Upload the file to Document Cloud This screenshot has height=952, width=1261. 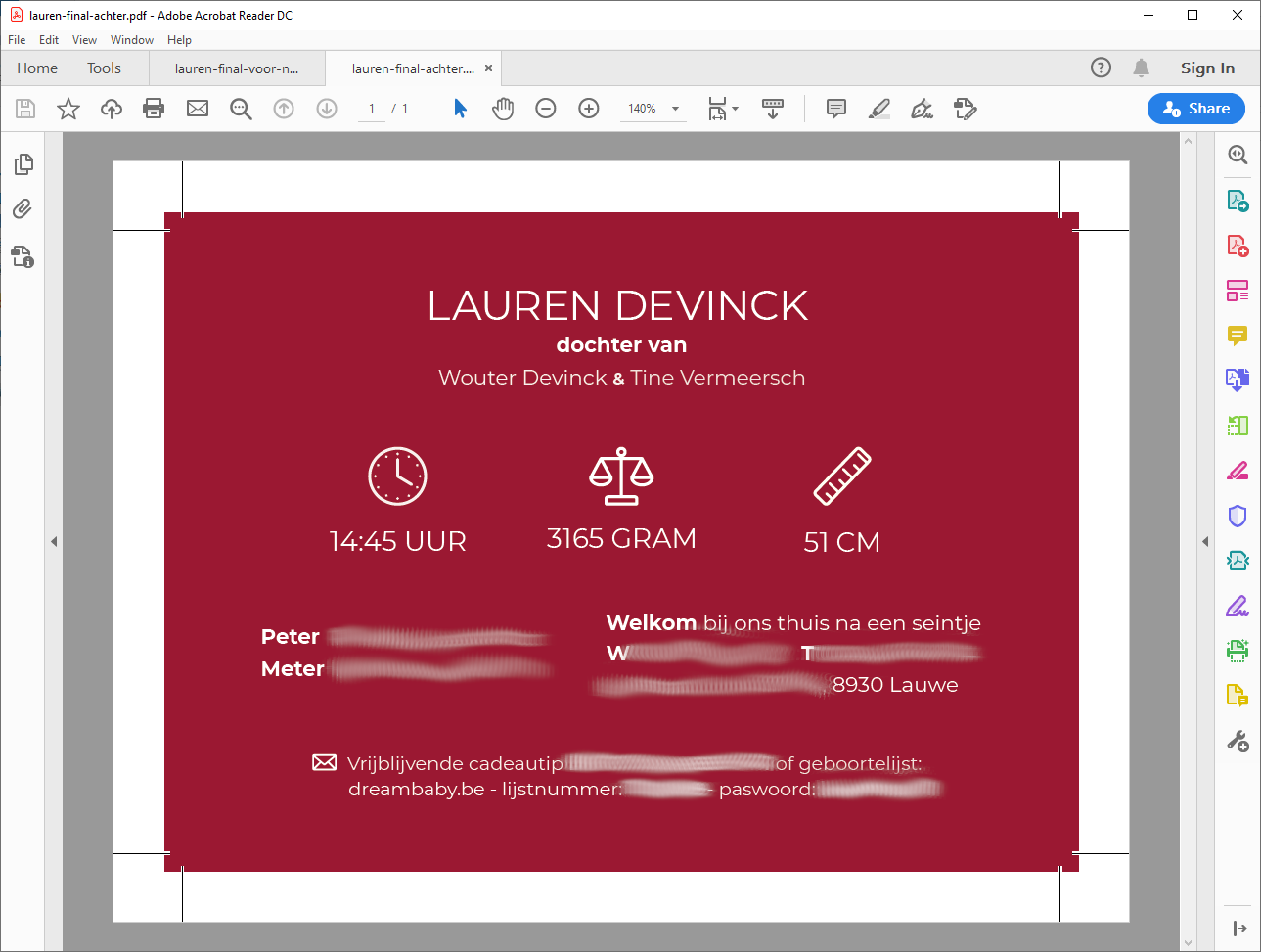tap(112, 109)
